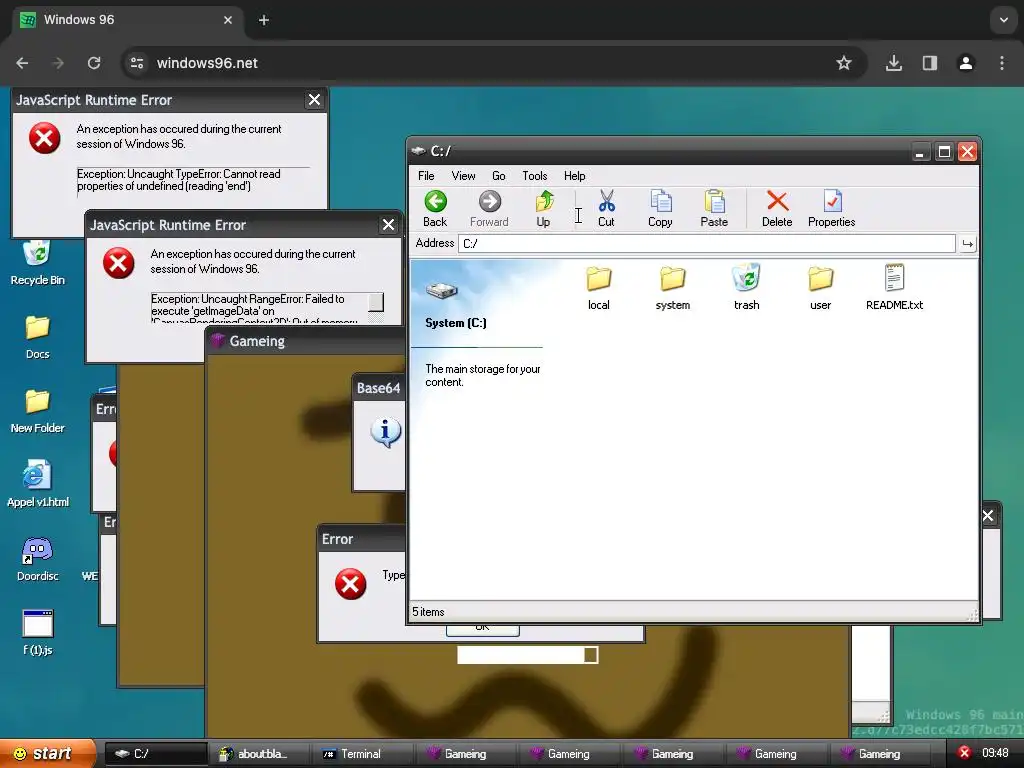
Task: Click the address bar Go arrow
Action: [x=967, y=244]
